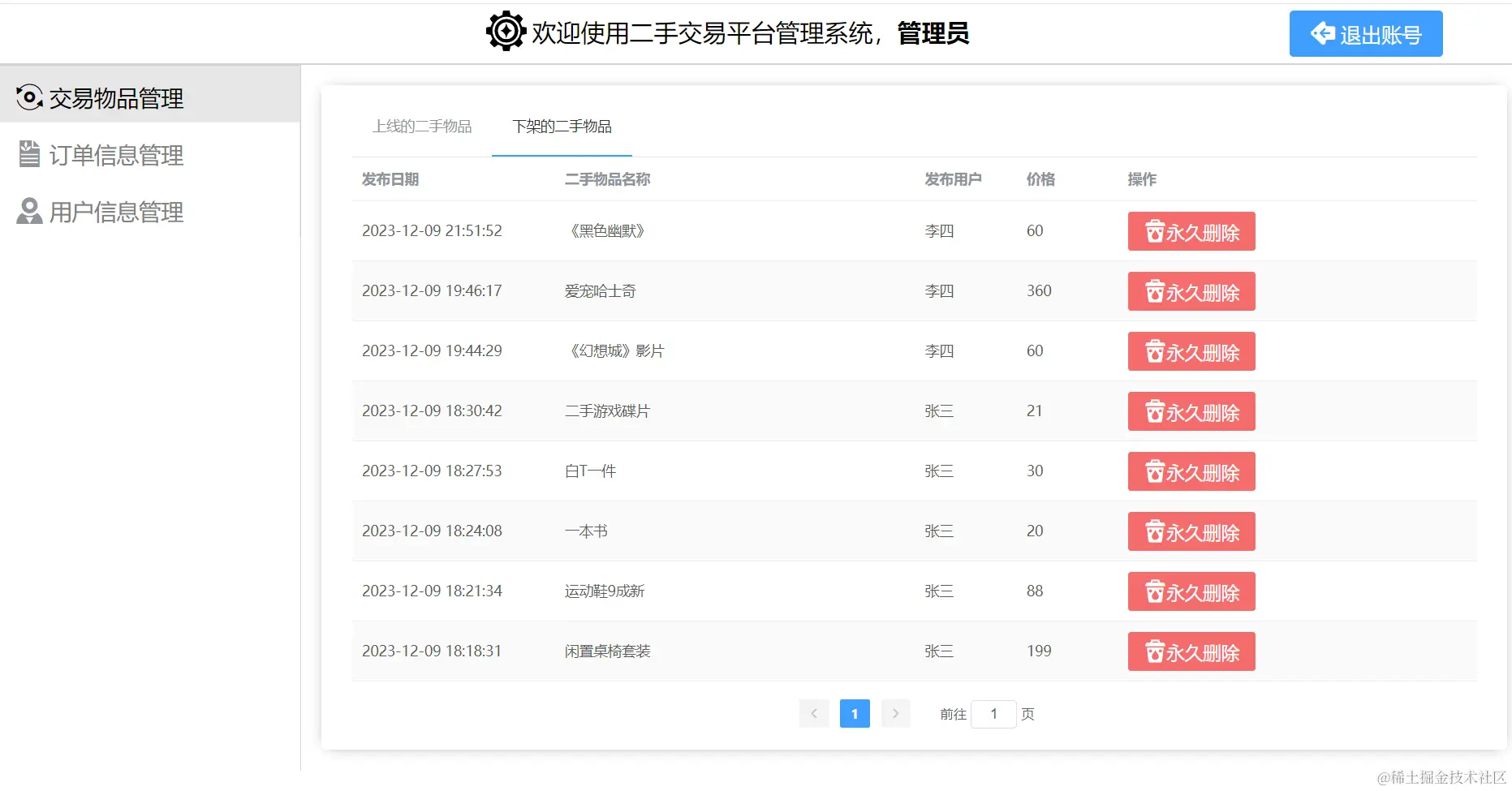Image resolution: width=1512 pixels, height=791 pixels.
Task: Click item name 爱宠哈士奇
Action: pos(601,291)
